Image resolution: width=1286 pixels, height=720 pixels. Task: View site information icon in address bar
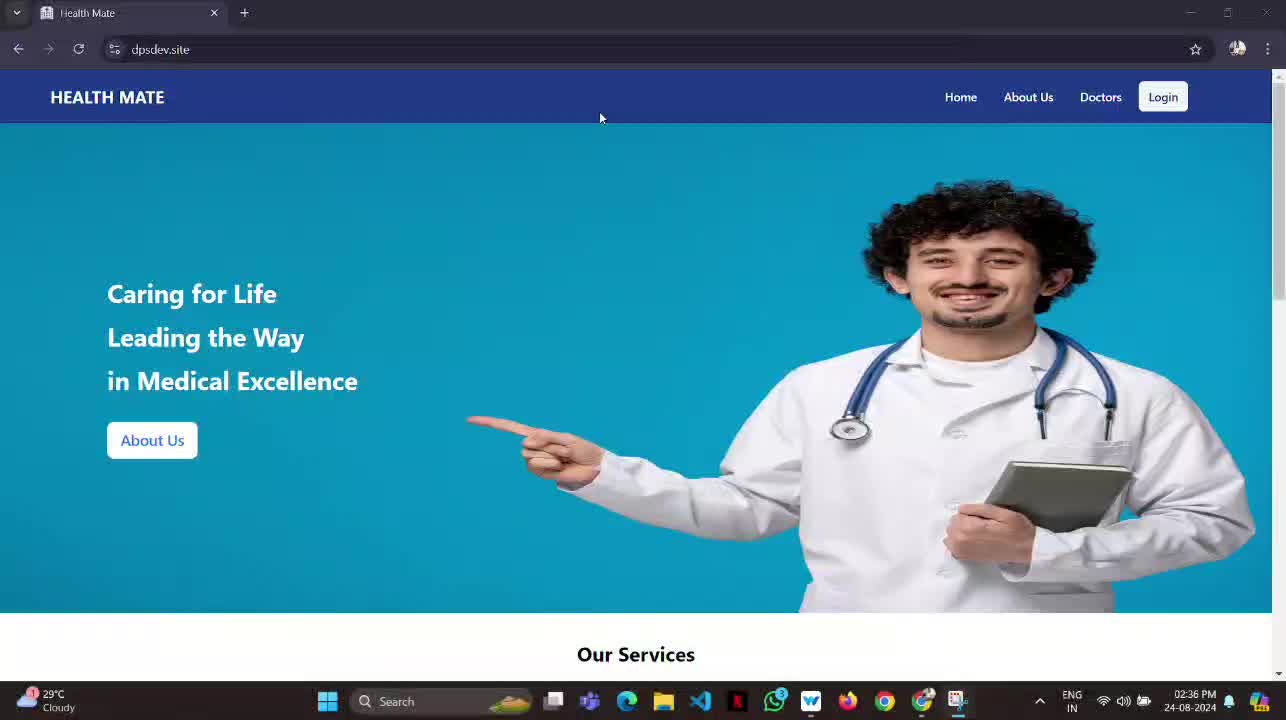click(114, 49)
